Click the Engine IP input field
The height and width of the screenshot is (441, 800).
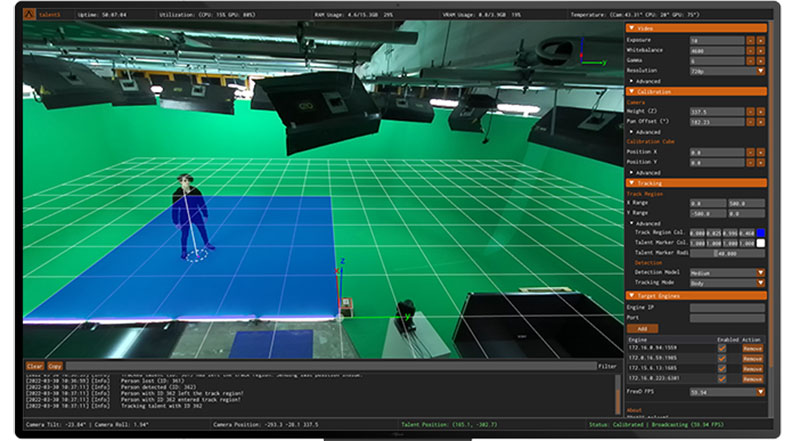coord(727,308)
